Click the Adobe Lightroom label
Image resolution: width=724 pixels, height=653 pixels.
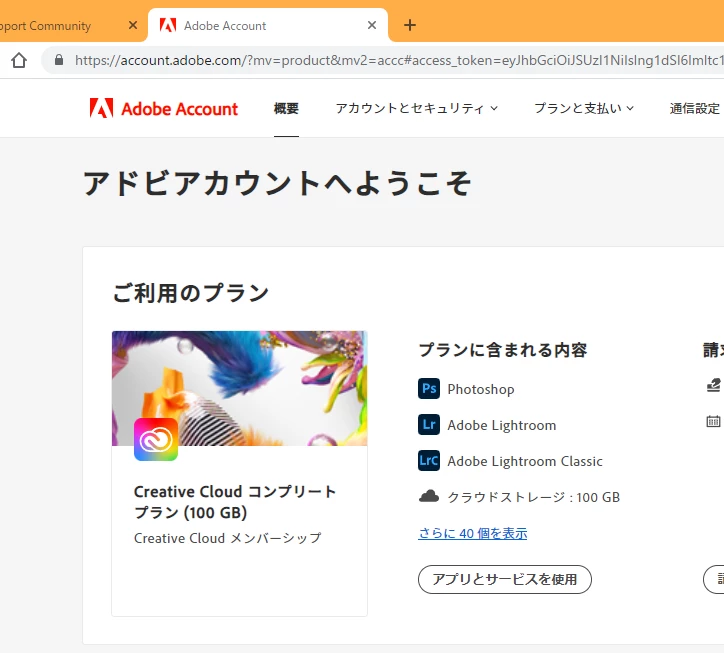pyautogui.click(x=501, y=425)
